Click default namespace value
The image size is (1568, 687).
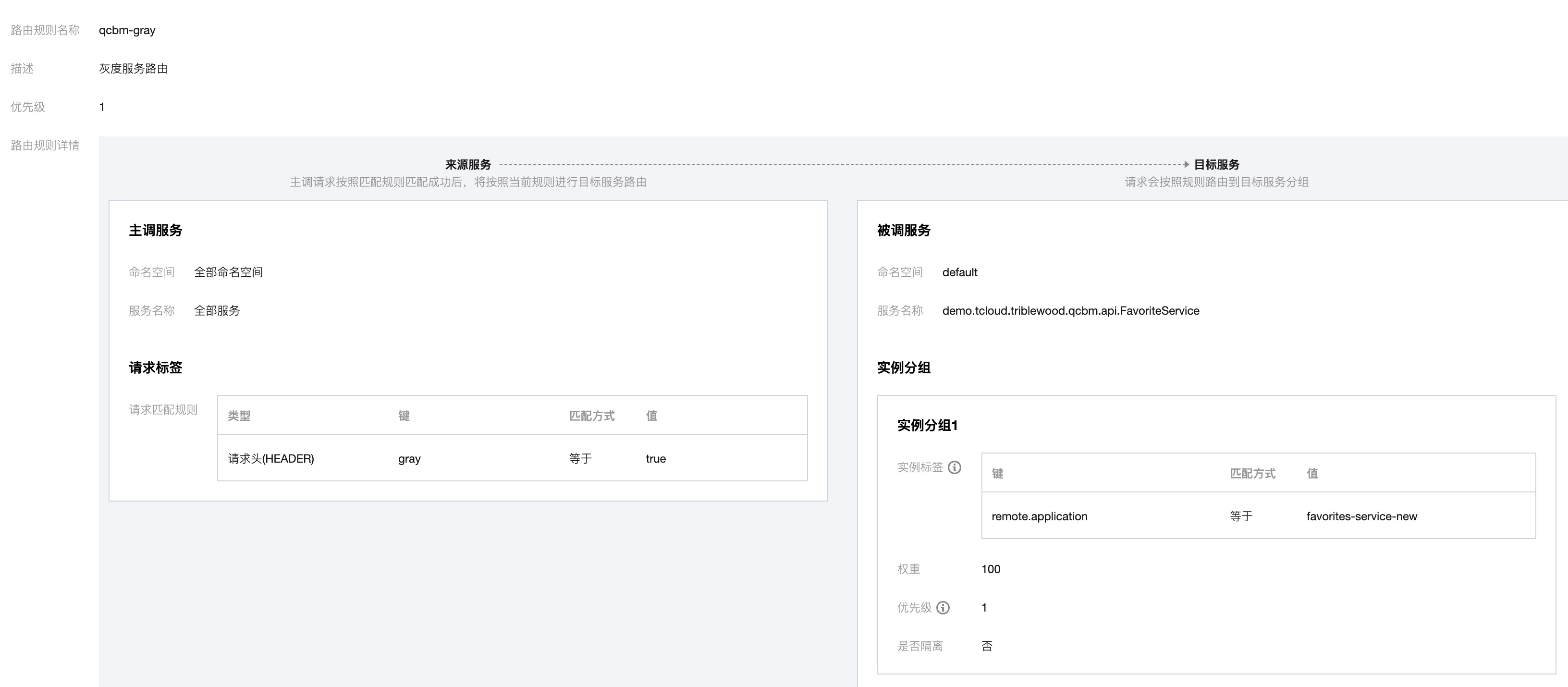tap(960, 272)
